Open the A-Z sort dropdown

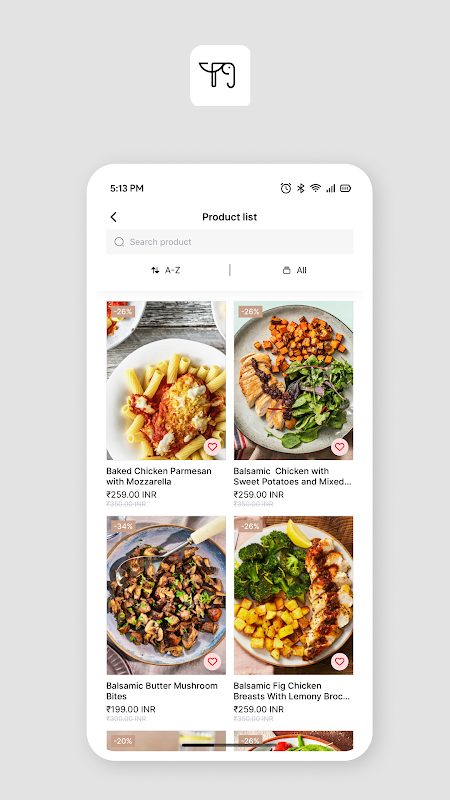[166, 270]
